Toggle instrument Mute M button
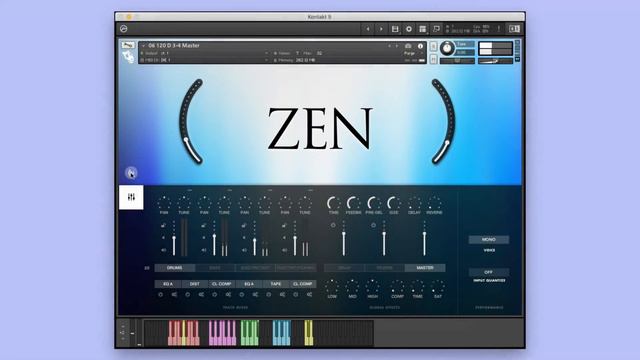This screenshot has height=360, width=640. pos(433,59)
